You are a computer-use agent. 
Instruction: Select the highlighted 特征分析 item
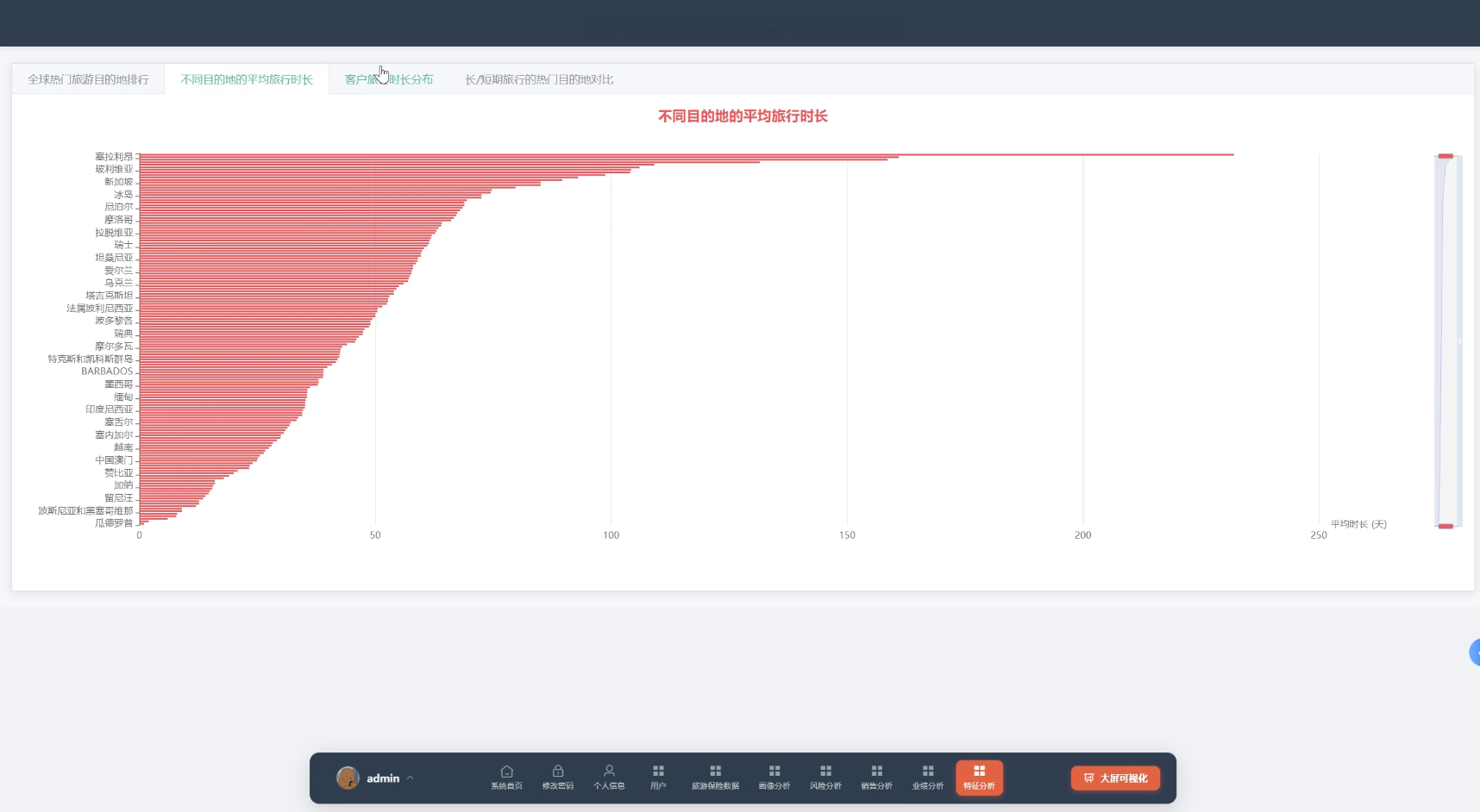(979, 778)
